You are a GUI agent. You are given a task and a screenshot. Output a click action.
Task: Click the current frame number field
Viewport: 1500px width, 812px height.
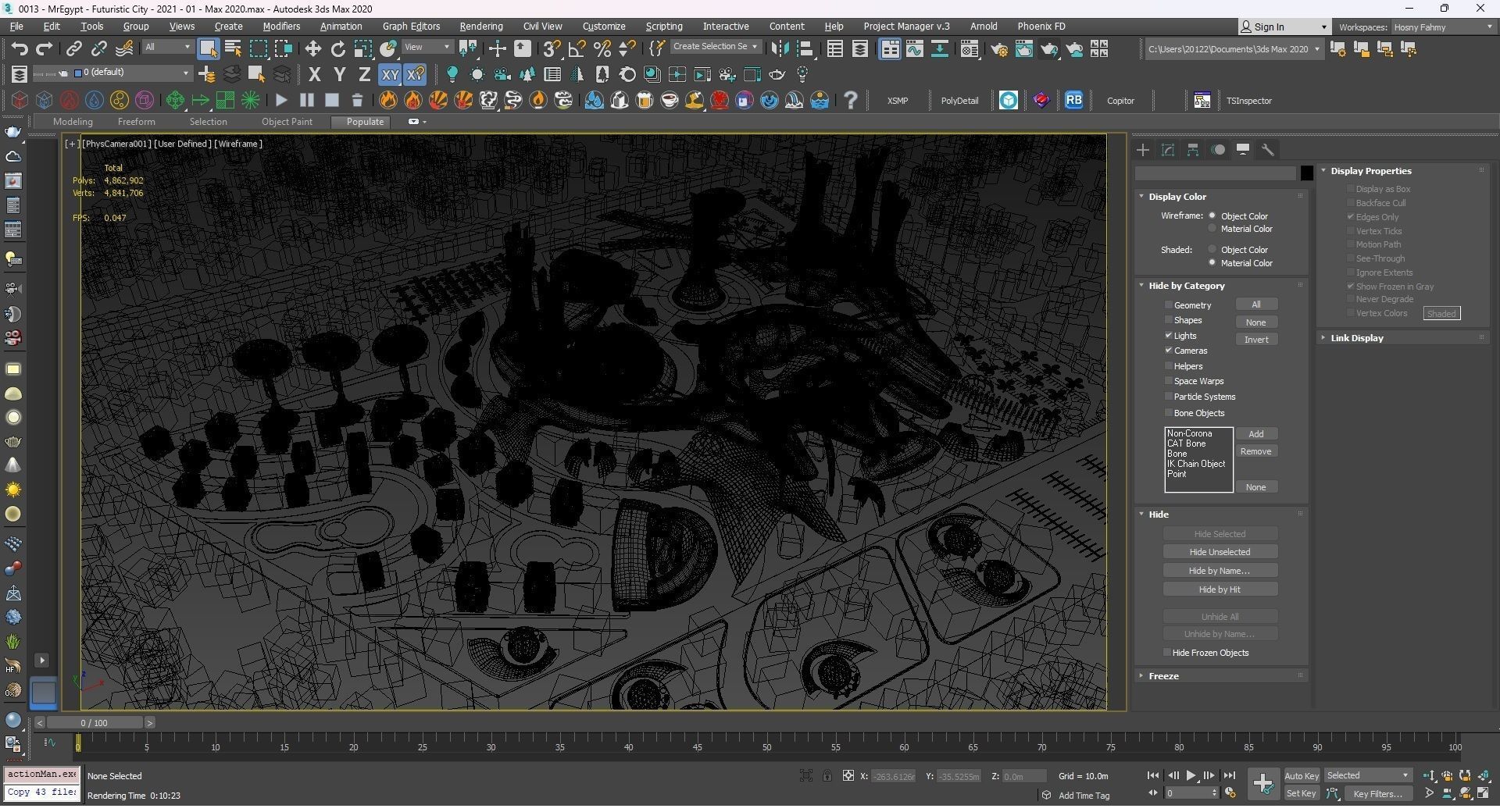1187,793
